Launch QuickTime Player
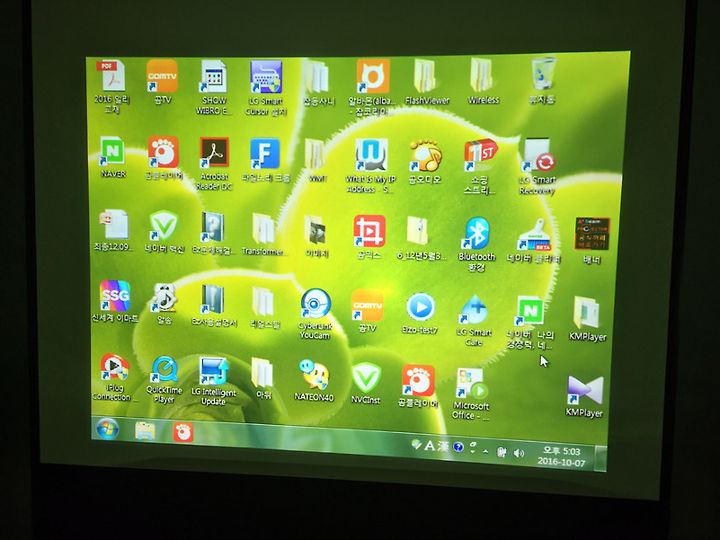720x540 pixels. (x=164, y=379)
